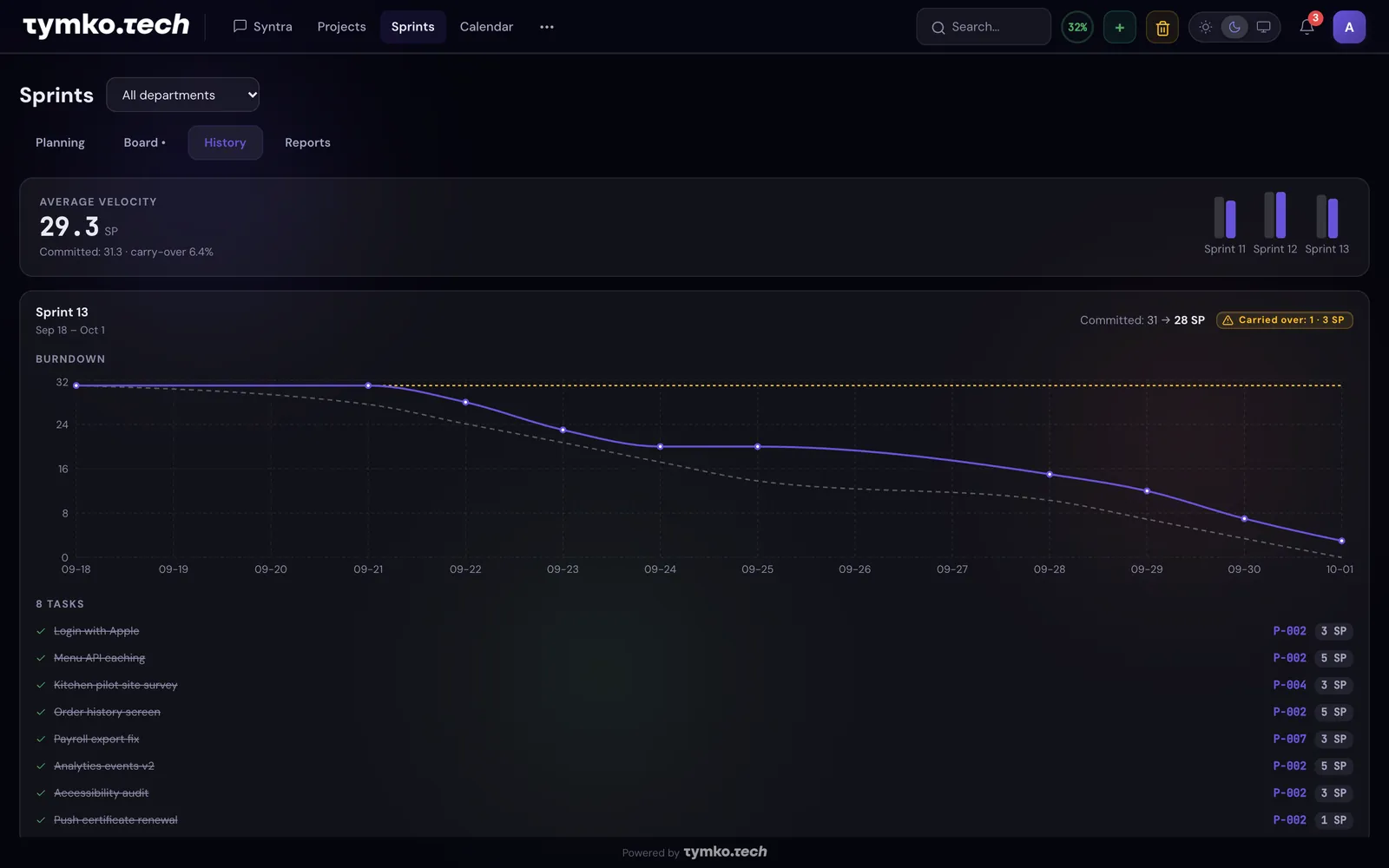The image size is (1389, 868).
Task: Select the History tab
Action: click(x=225, y=142)
